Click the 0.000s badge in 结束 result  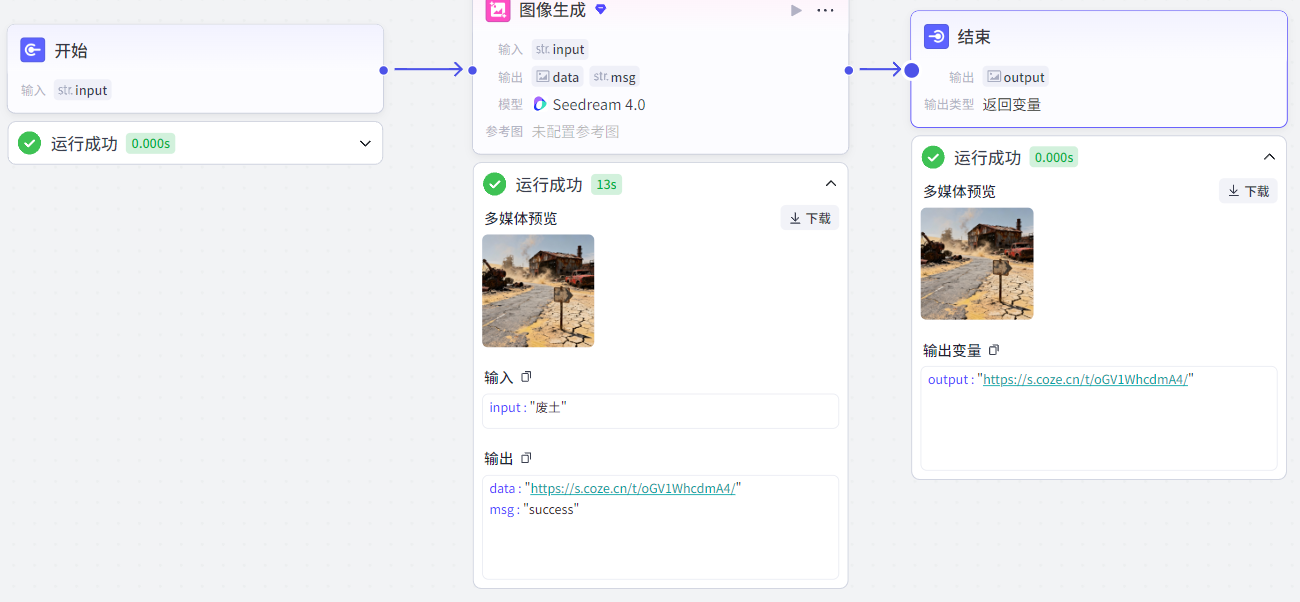click(x=1054, y=157)
